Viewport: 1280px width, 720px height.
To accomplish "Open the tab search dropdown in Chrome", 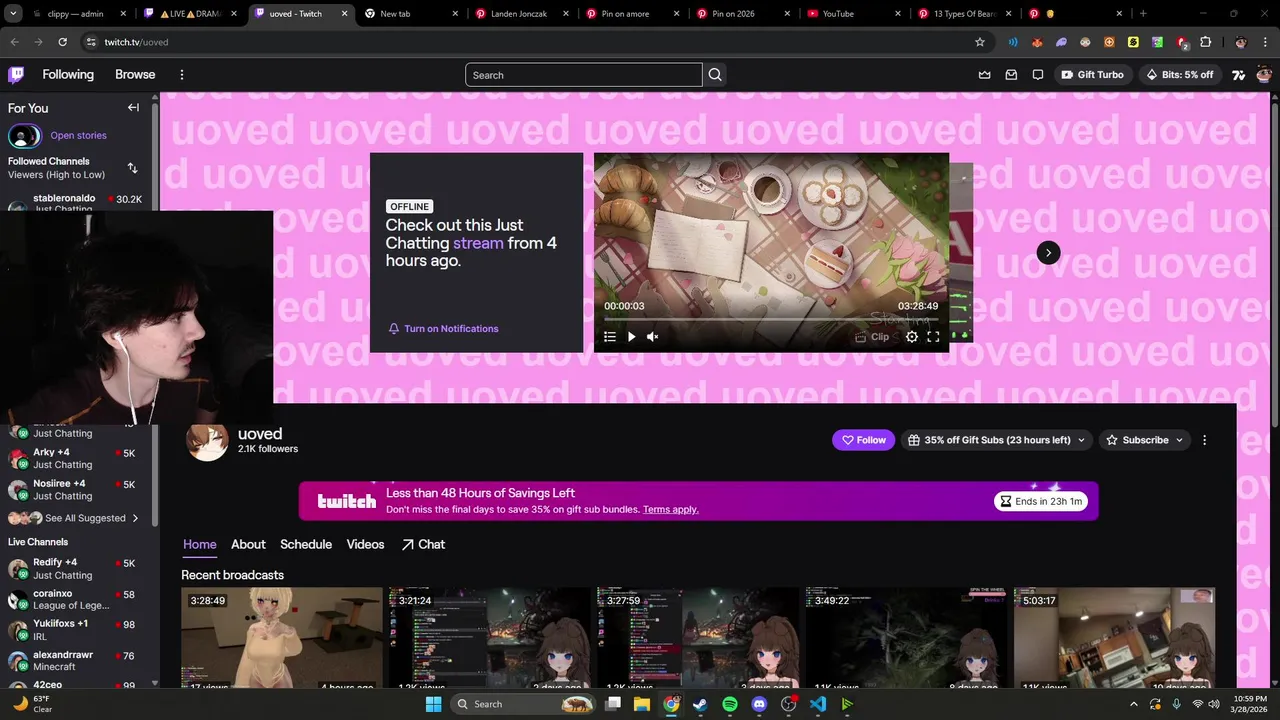I will coord(11,14).
